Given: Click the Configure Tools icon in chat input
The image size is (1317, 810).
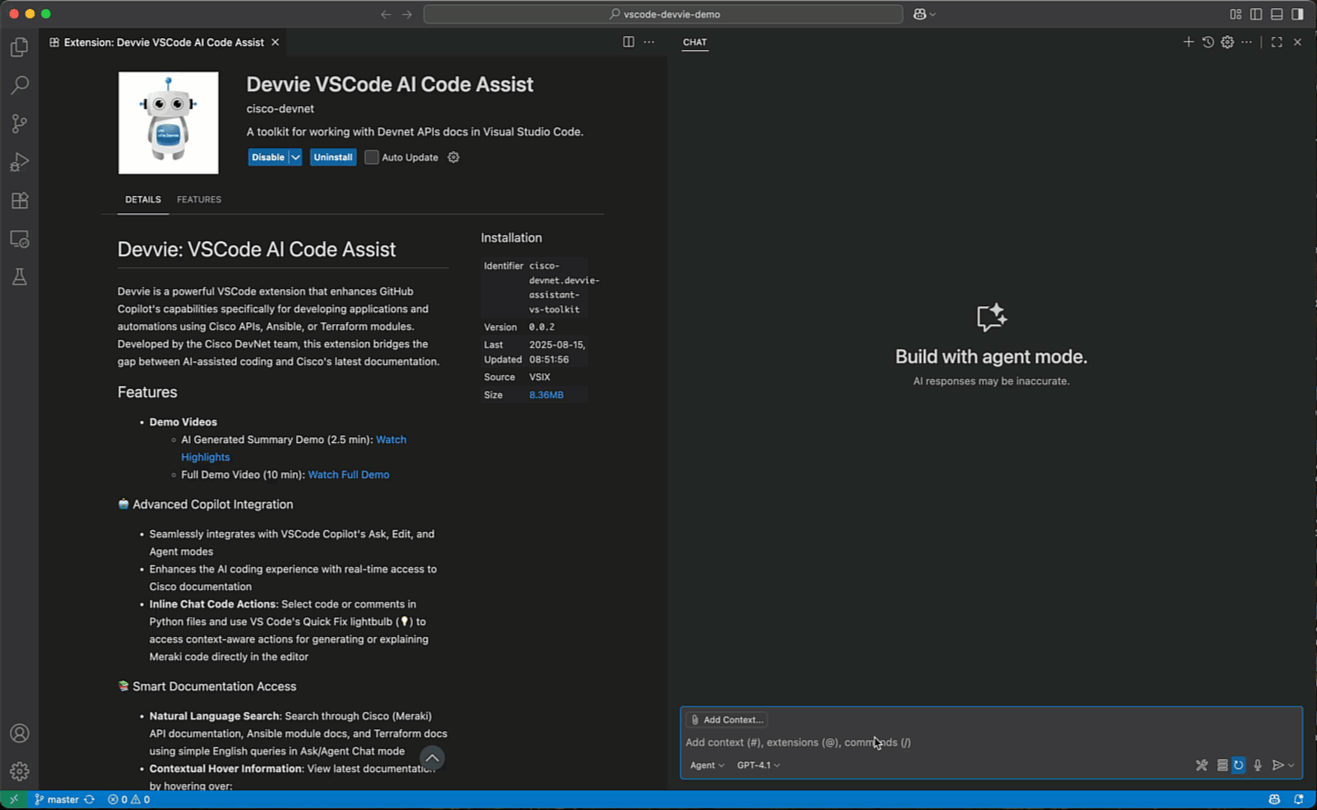Looking at the screenshot, I should tap(1202, 765).
